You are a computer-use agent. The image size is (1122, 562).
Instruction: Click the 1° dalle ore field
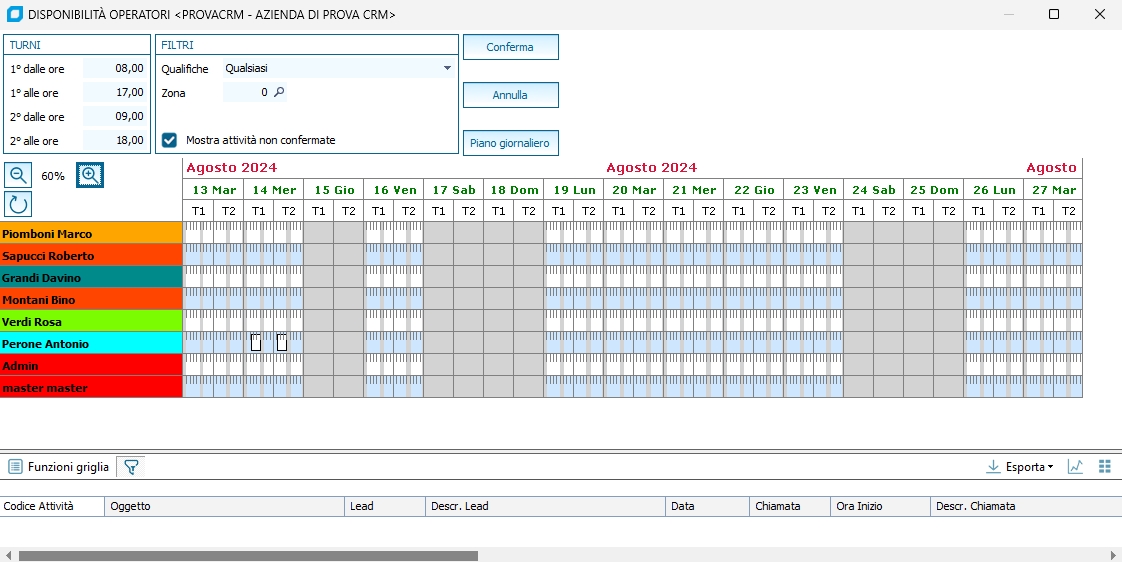click(x=115, y=68)
